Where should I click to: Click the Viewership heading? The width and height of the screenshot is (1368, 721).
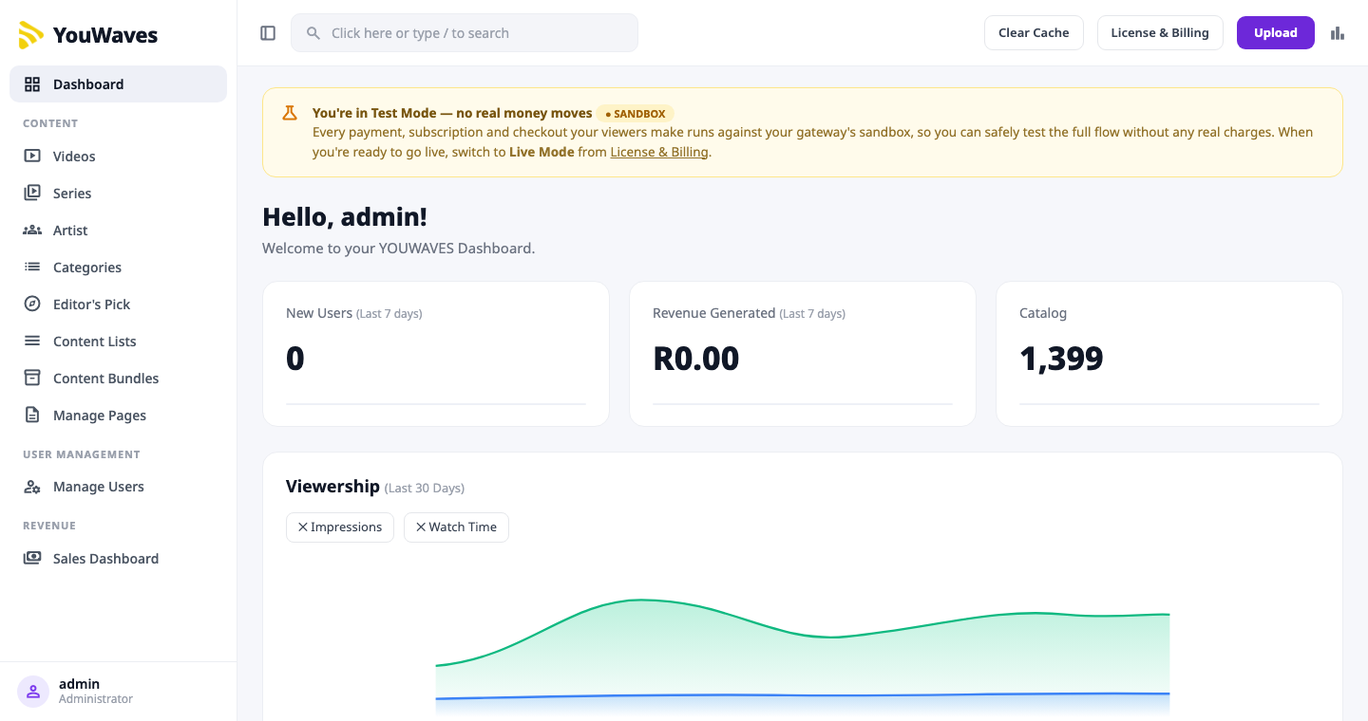(x=333, y=487)
